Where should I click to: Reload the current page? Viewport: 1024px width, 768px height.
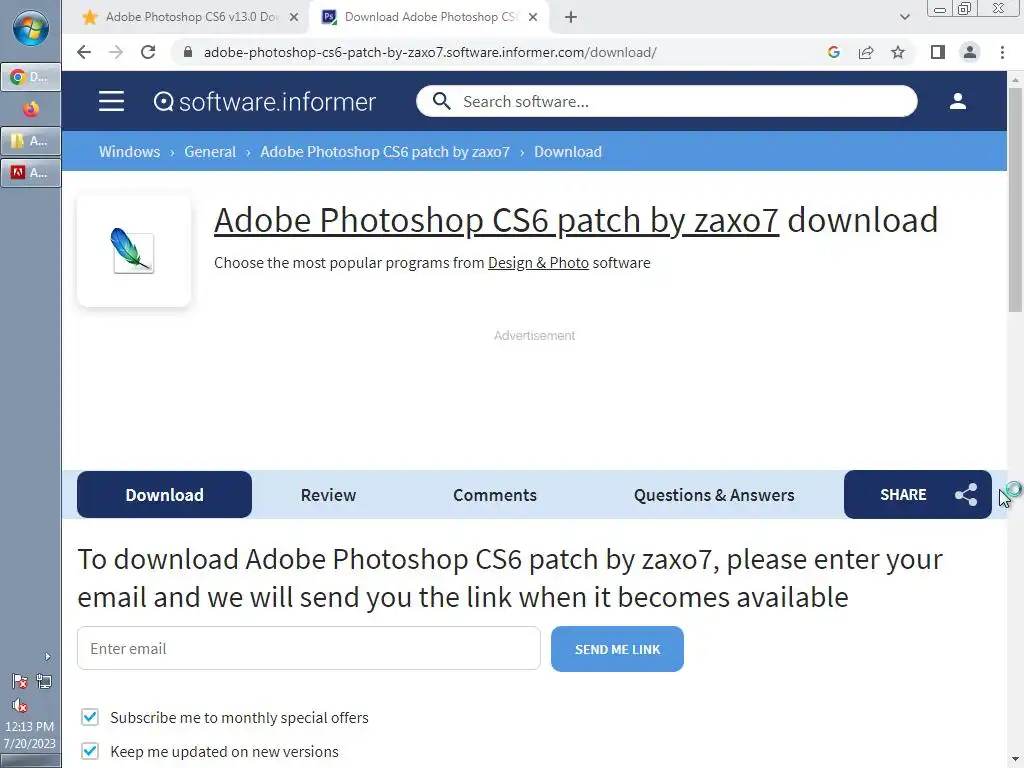pos(148,52)
